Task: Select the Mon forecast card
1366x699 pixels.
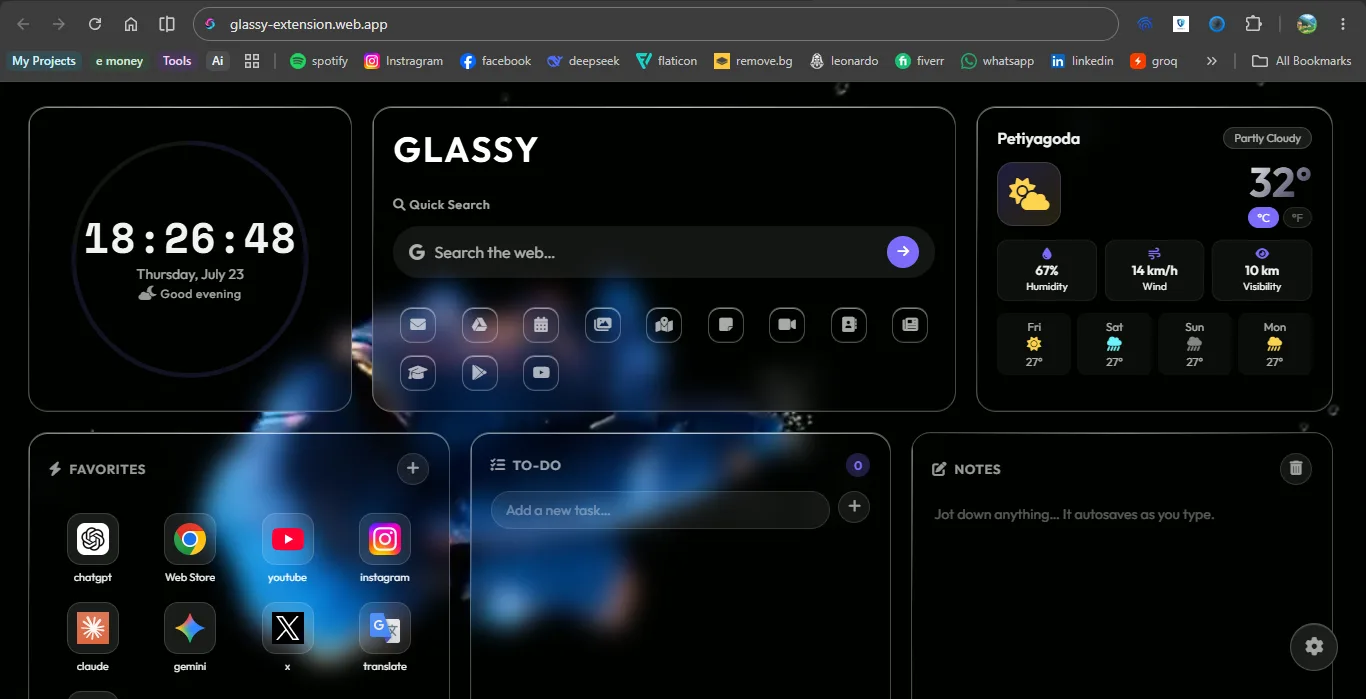Action: (1274, 344)
